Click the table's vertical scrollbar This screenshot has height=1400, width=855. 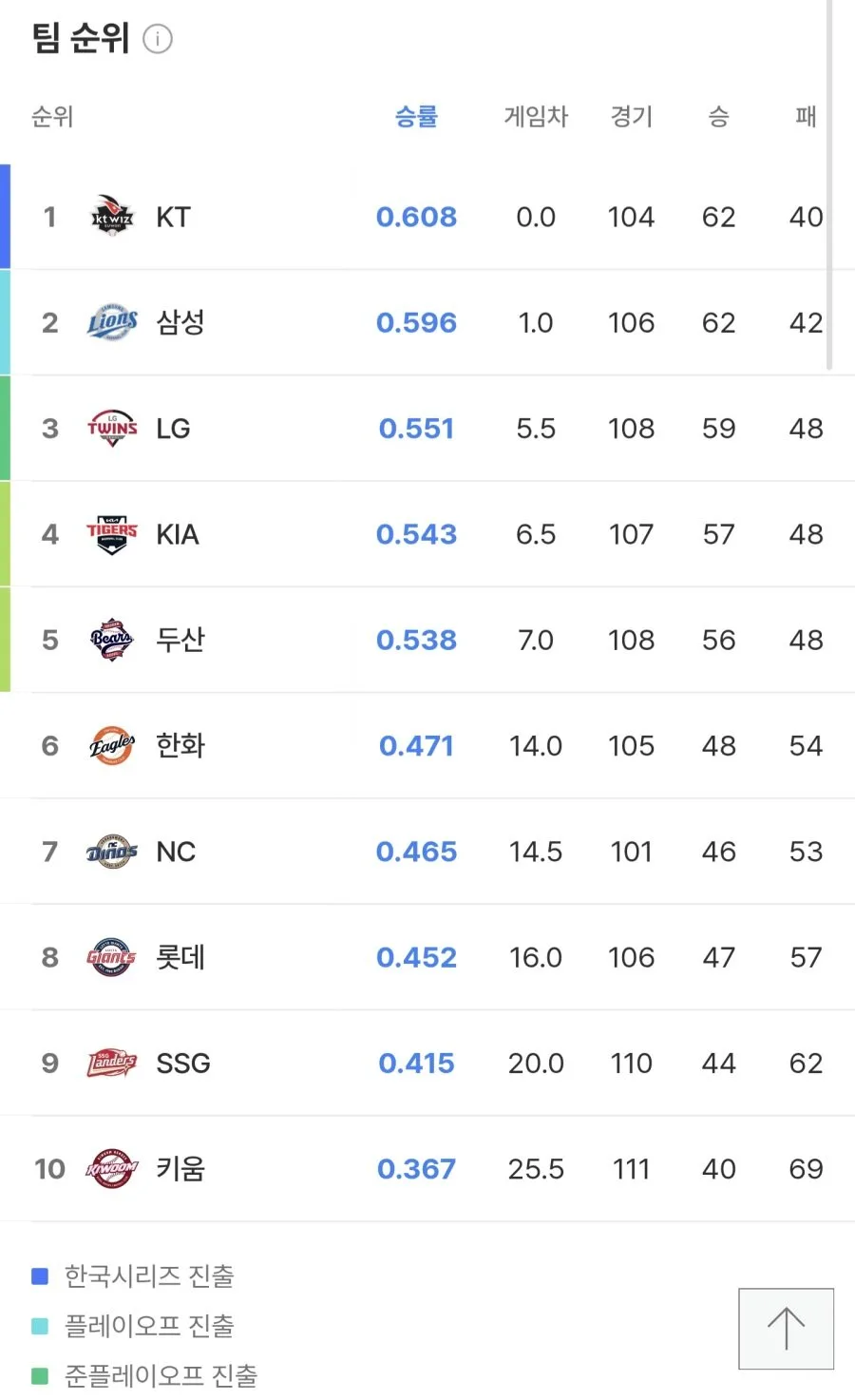click(x=829, y=185)
